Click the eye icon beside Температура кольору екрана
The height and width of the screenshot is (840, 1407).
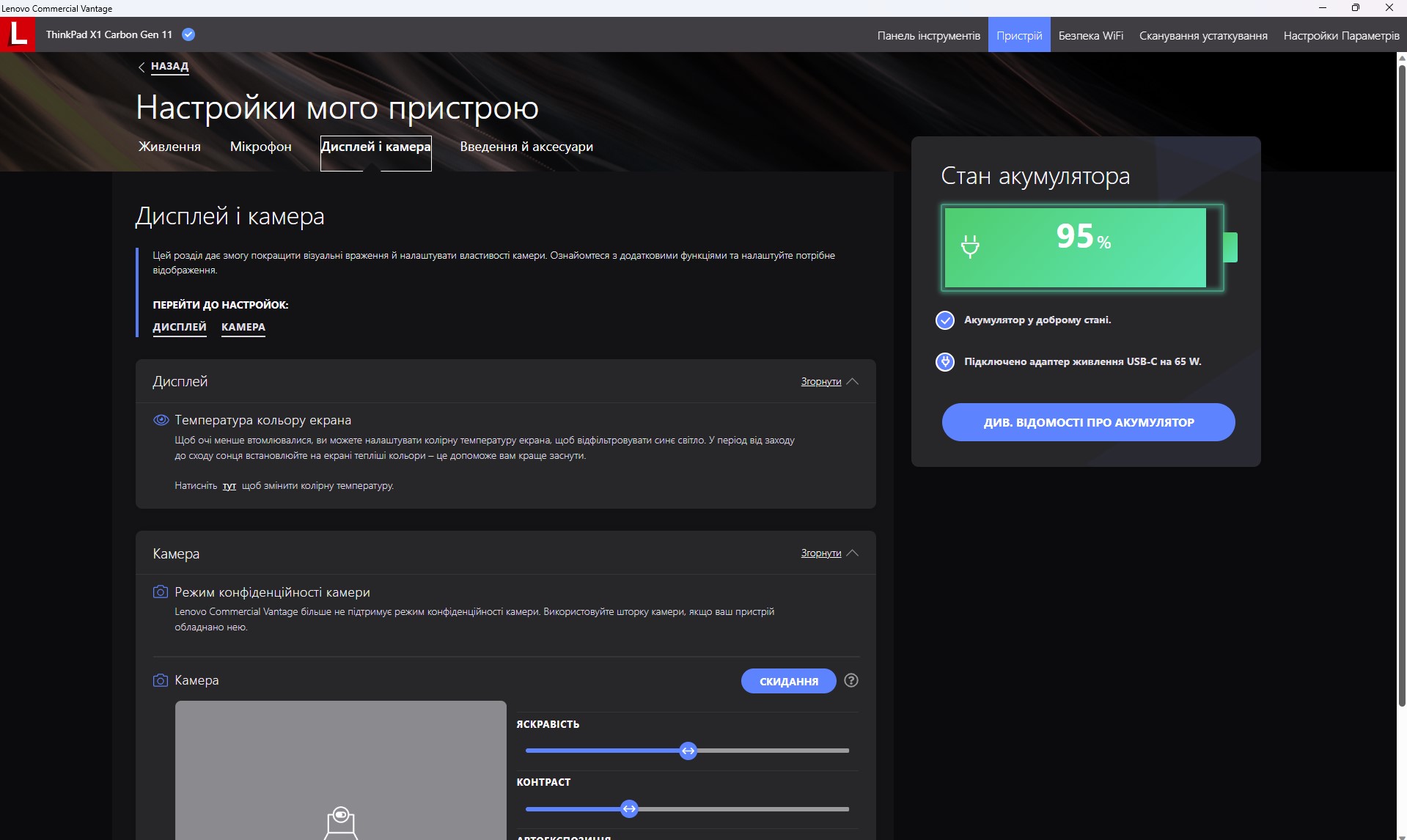tap(161, 420)
